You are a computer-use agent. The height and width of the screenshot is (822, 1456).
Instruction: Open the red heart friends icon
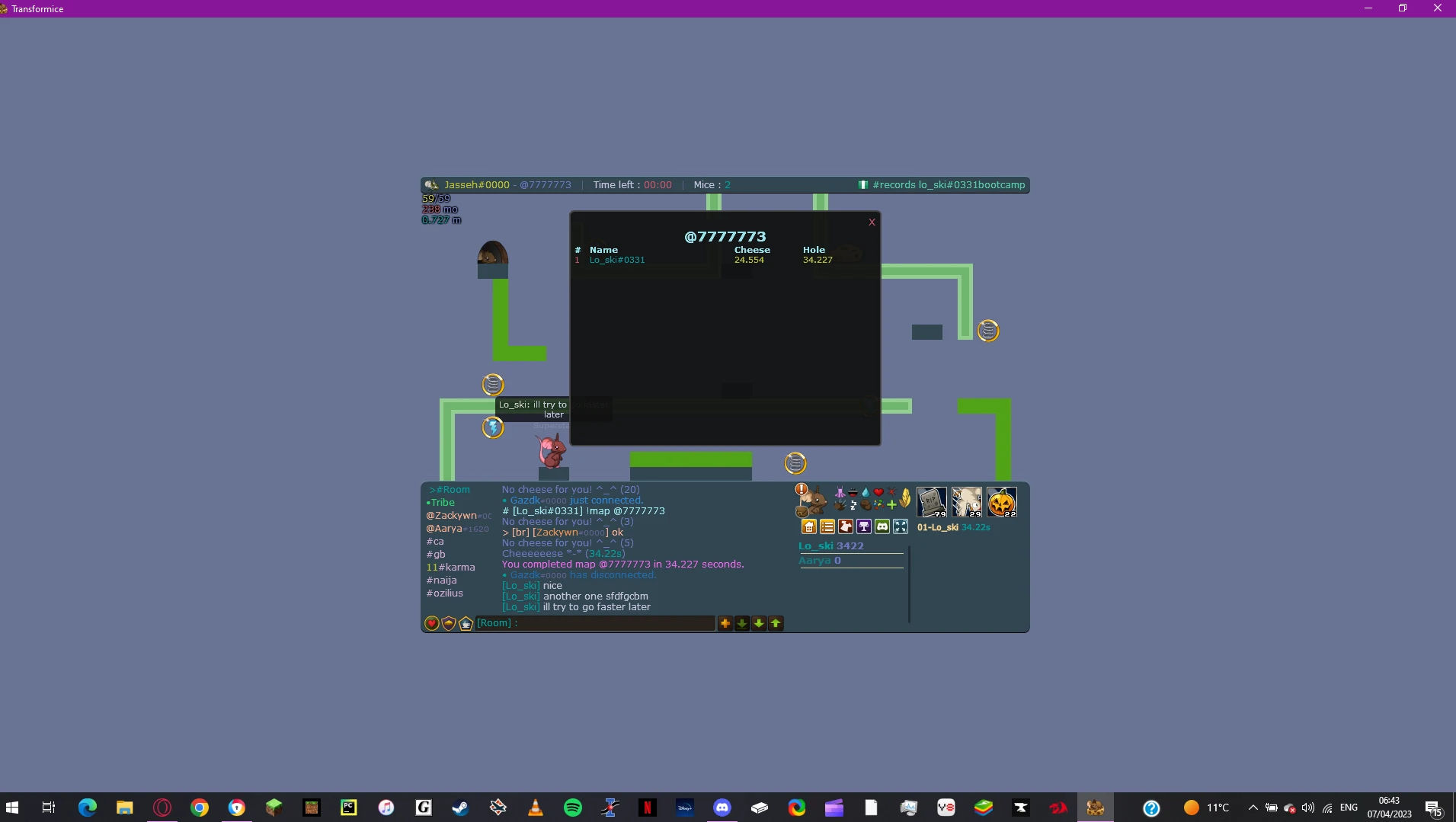[x=432, y=623]
